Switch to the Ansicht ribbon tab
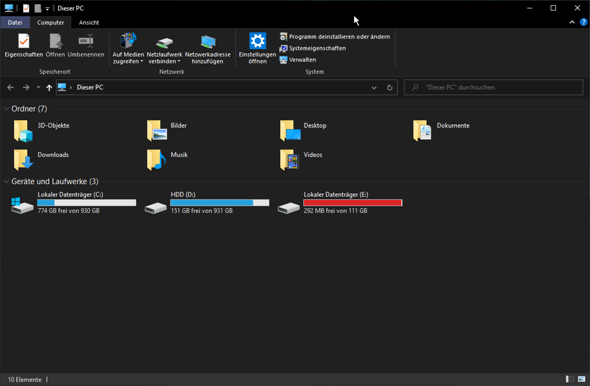Viewport: 590px width, 386px height. (89, 23)
